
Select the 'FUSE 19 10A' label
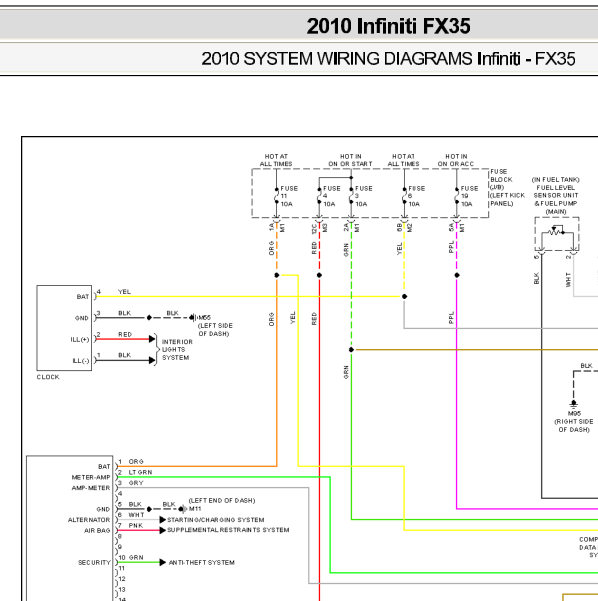(469, 196)
